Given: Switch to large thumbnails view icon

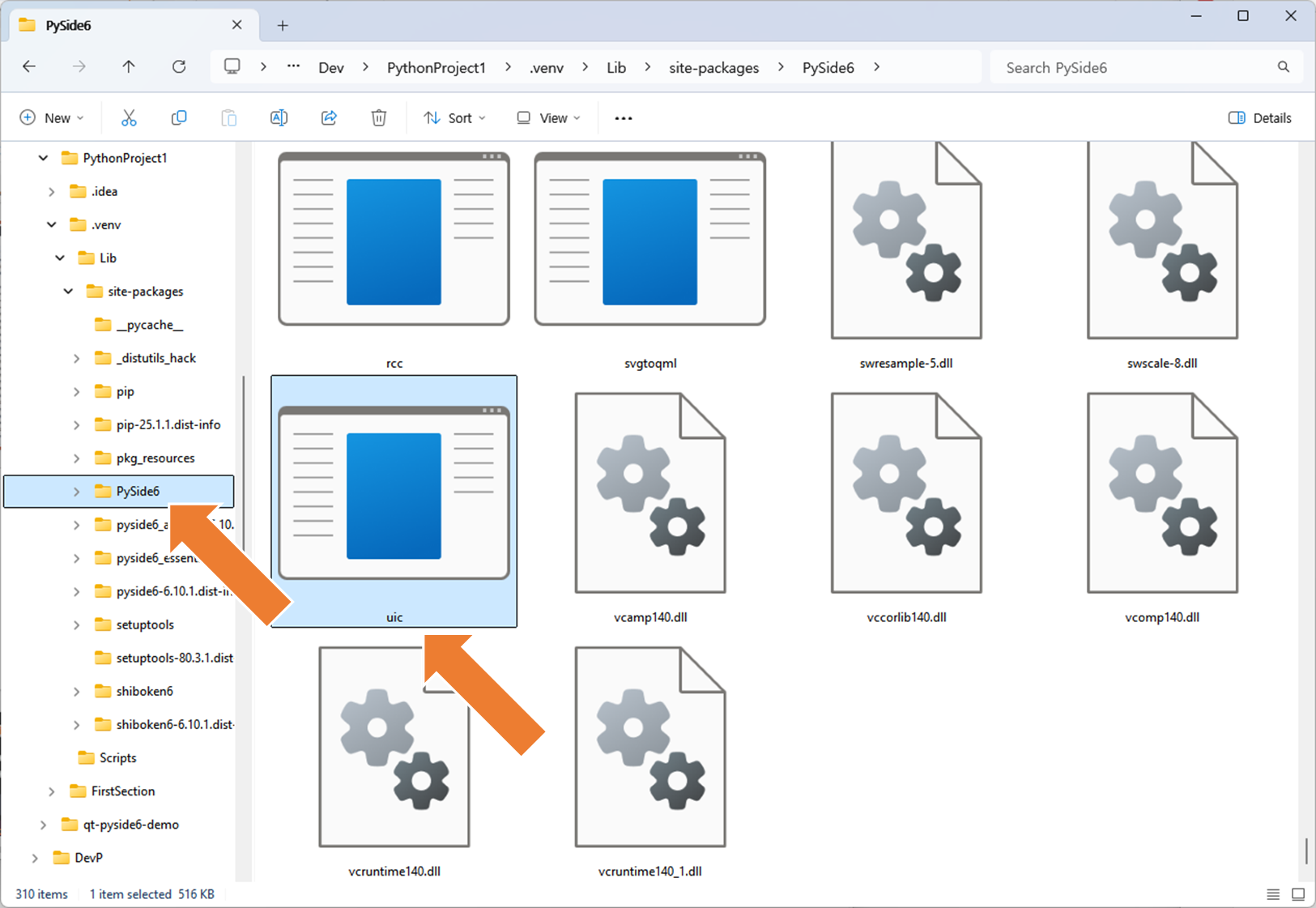Looking at the screenshot, I should point(1298,894).
